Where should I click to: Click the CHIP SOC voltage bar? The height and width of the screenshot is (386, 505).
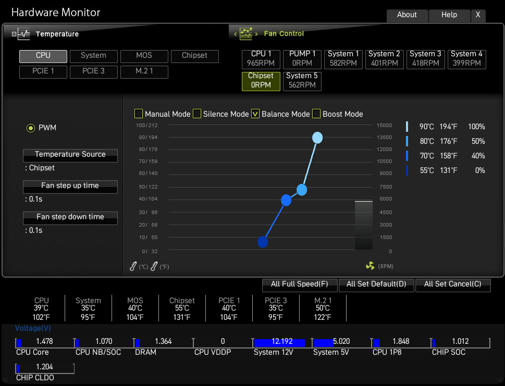tap(460, 342)
